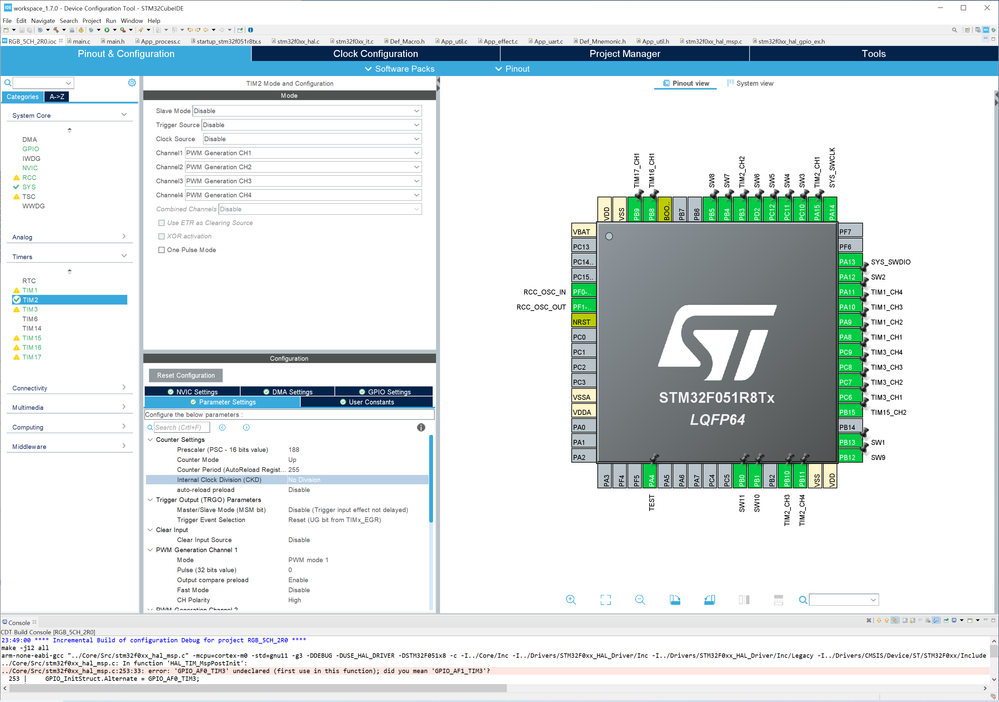
Task: Open the Navigate menu
Action: click(43, 20)
